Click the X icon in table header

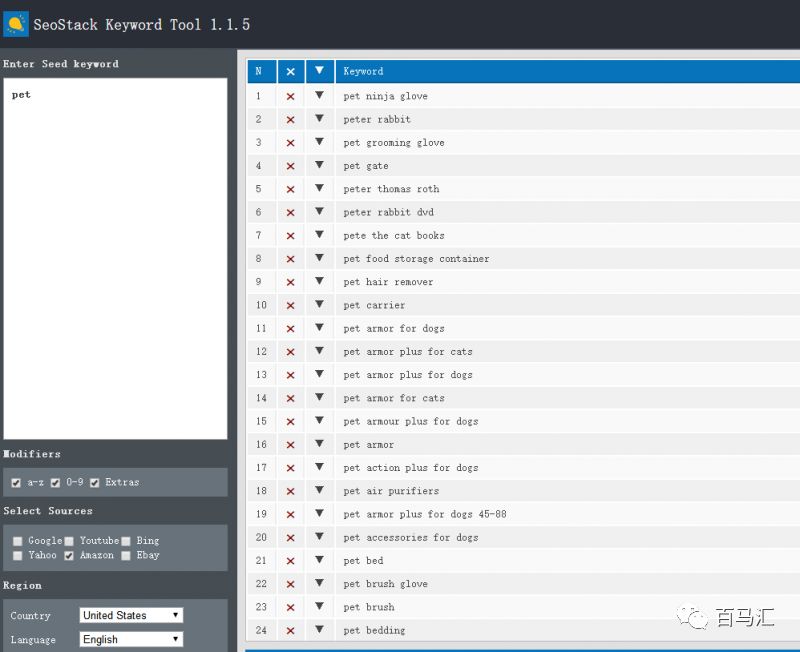[290, 72]
